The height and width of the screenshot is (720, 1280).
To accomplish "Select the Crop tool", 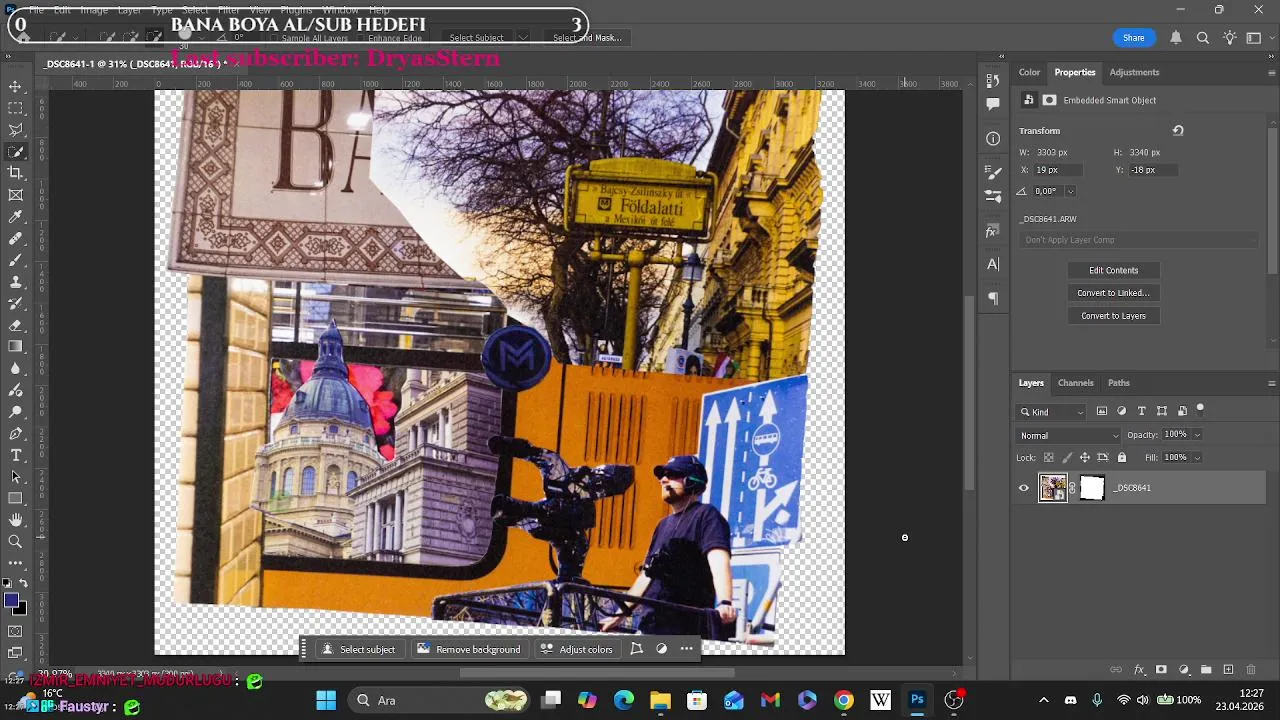I will coord(15,173).
